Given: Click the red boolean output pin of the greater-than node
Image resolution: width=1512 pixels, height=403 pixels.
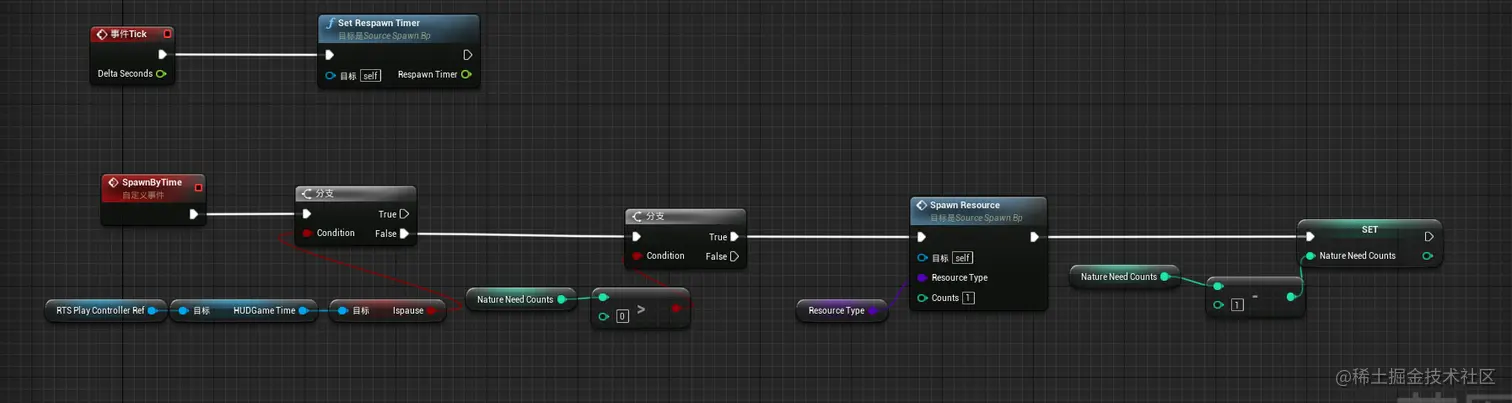Looking at the screenshot, I should (676, 308).
